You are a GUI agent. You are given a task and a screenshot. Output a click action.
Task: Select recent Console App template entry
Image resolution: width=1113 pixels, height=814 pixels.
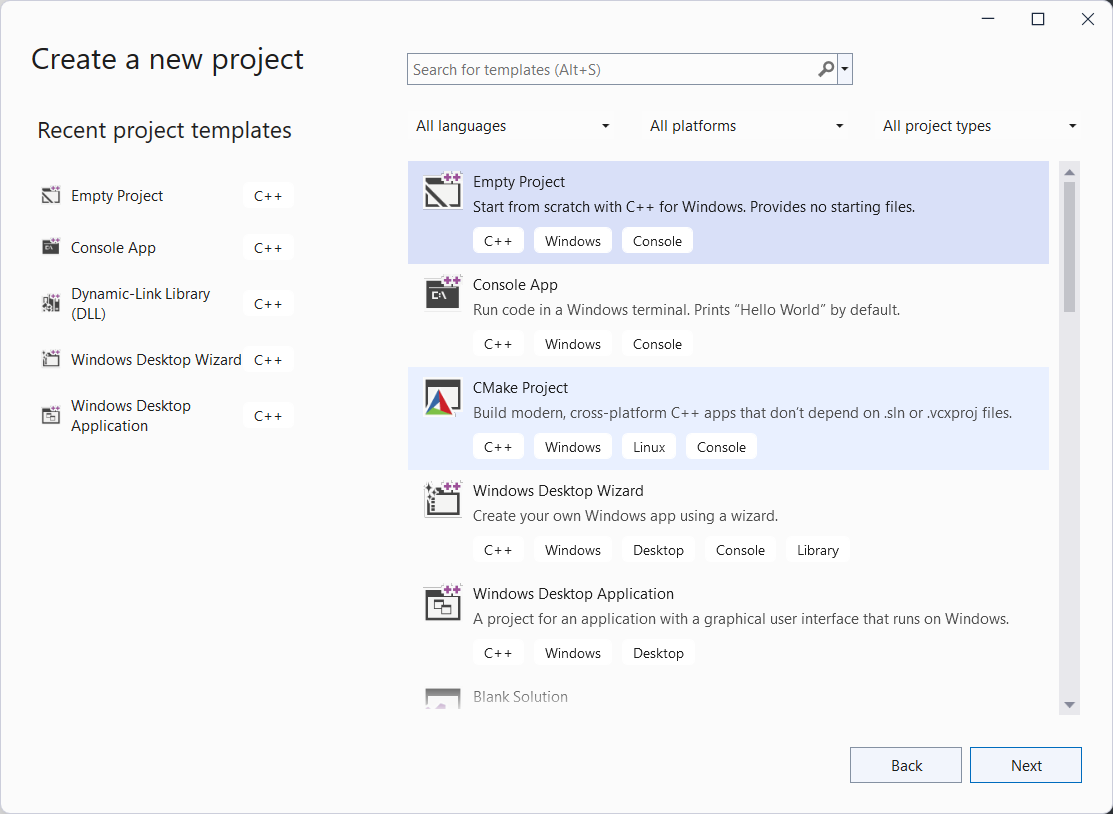click(x=113, y=248)
